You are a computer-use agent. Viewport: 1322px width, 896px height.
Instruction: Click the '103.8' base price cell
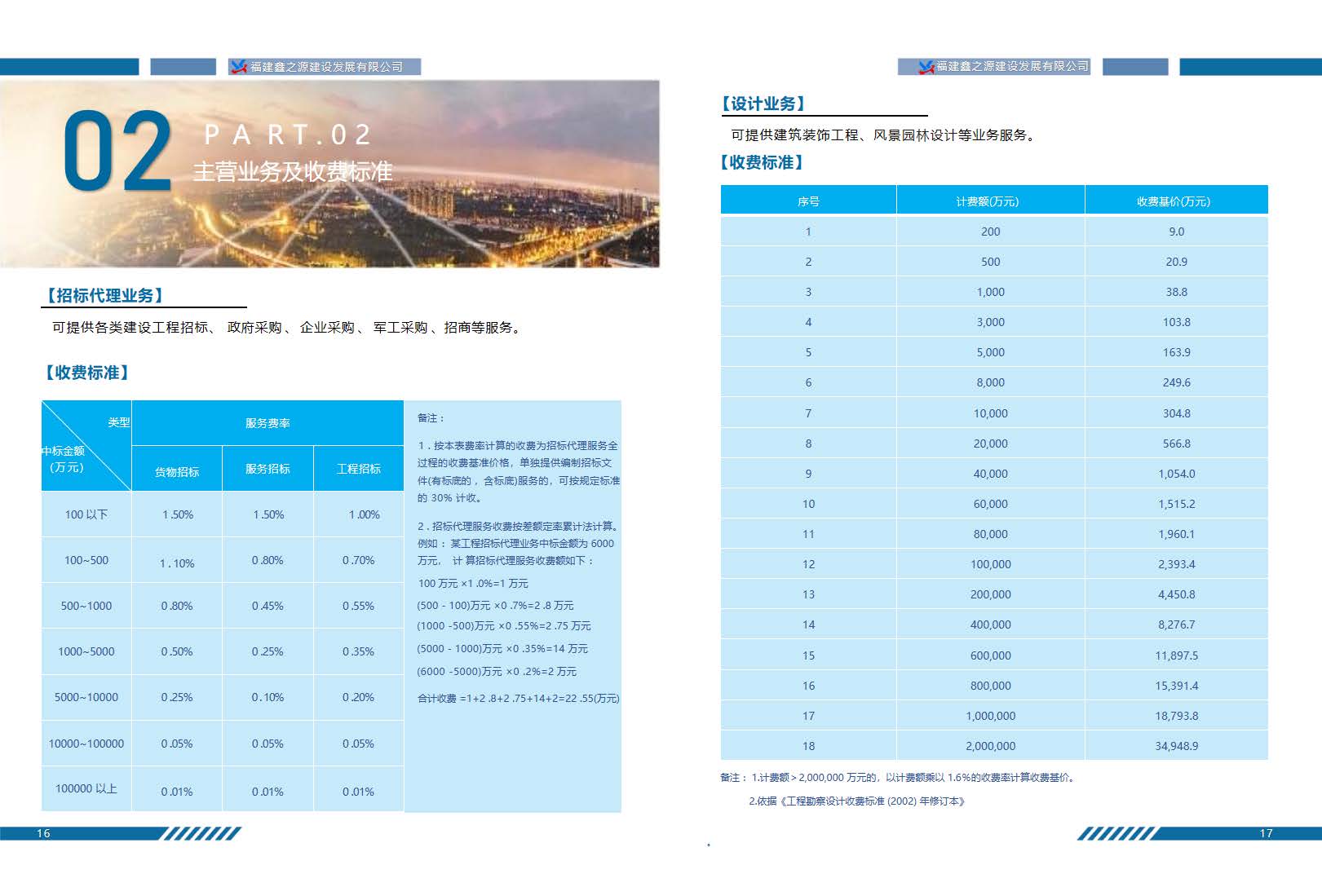pyautogui.click(x=1176, y=322)
